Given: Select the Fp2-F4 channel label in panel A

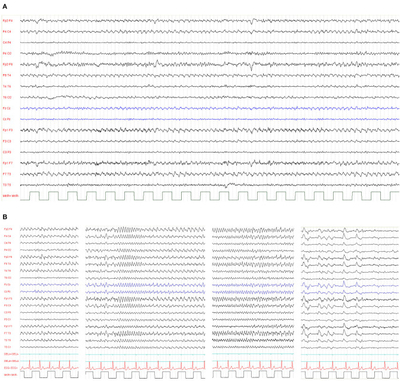Looking at the screenshot, I should click(8, 21).
